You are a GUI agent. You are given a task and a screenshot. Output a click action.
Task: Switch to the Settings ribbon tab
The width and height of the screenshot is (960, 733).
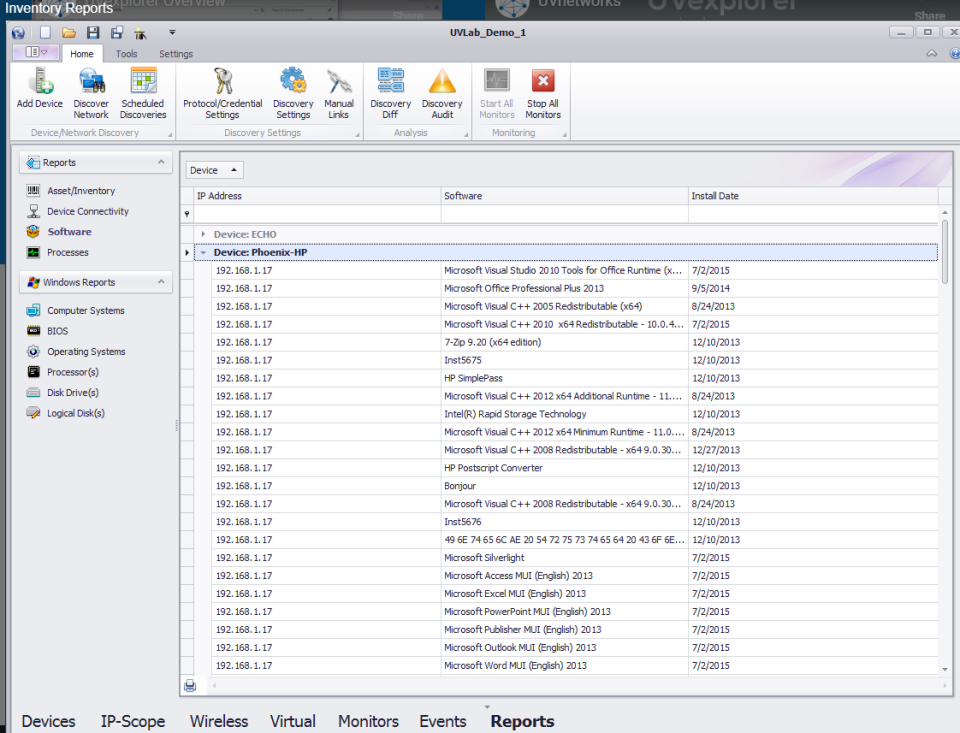(x=176, y=54)
